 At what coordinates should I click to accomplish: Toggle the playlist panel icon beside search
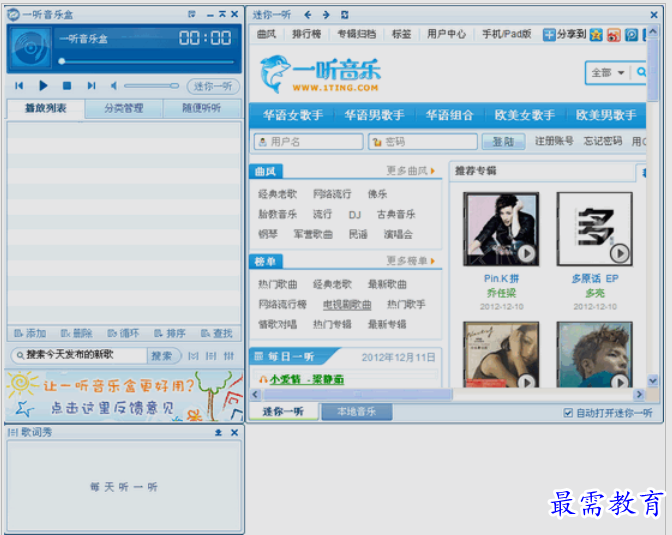[193, 356]
